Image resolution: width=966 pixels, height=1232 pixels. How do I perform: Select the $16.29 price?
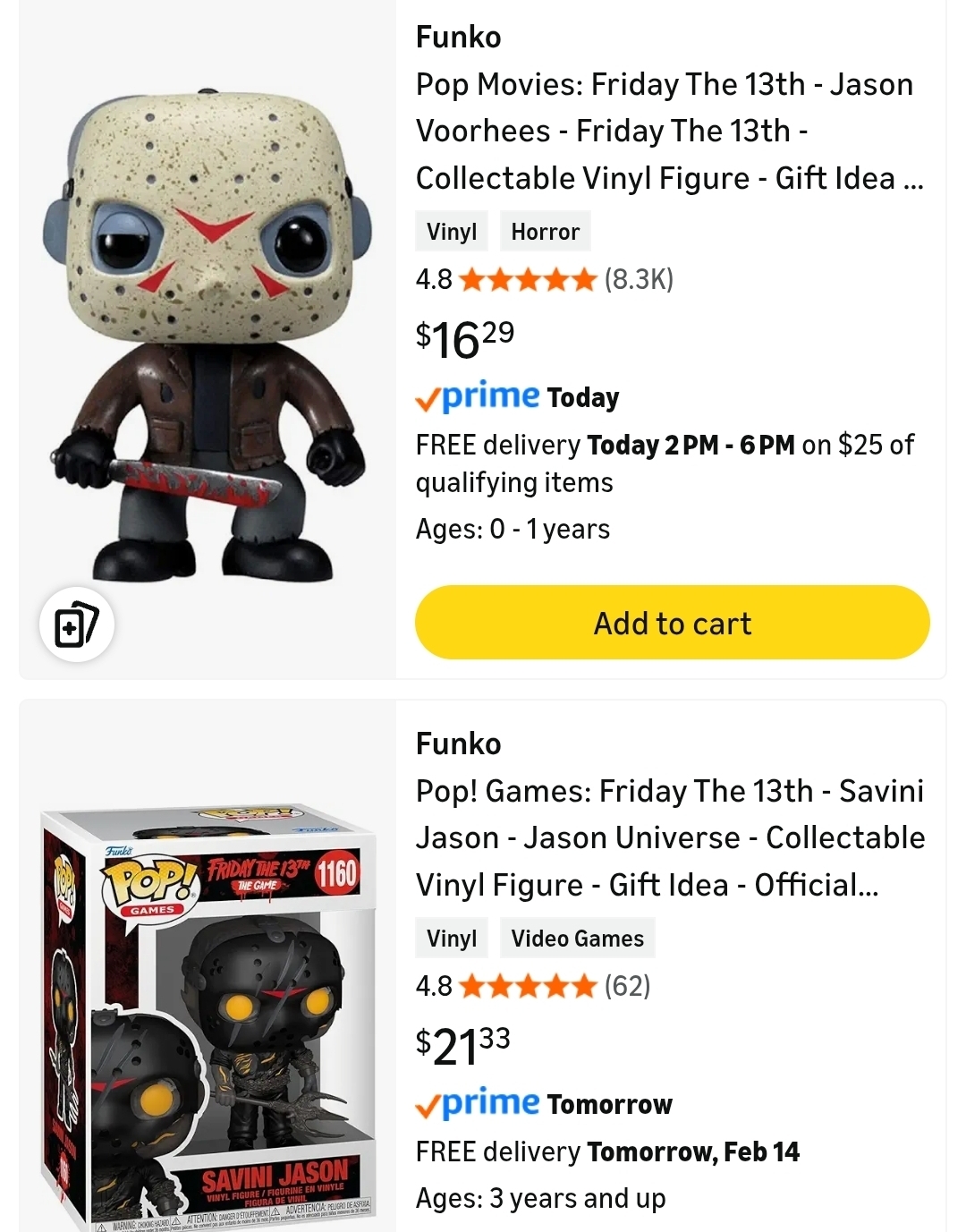coord(465,339)
